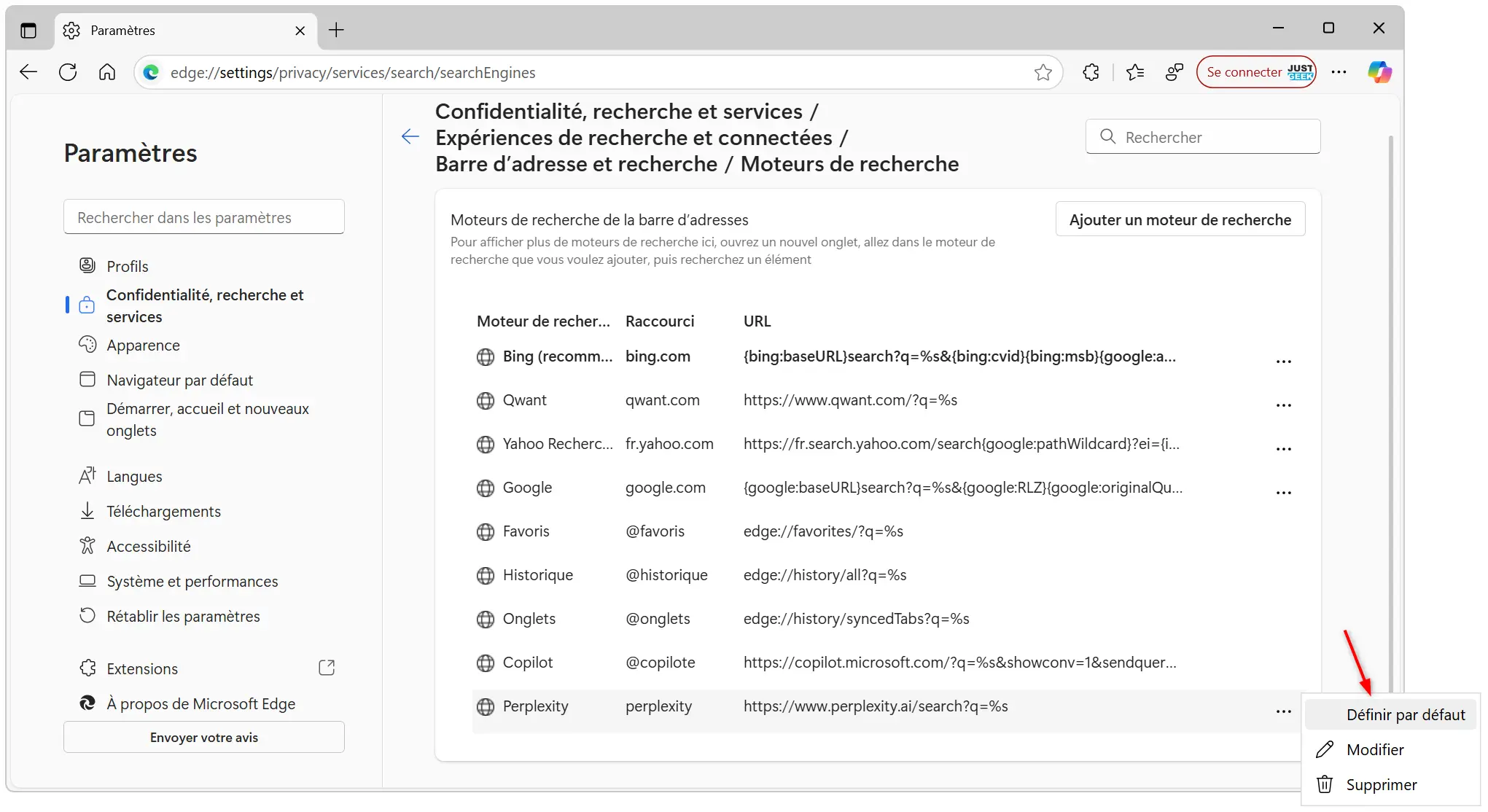Select the Historique @historique row

(886, 575)
